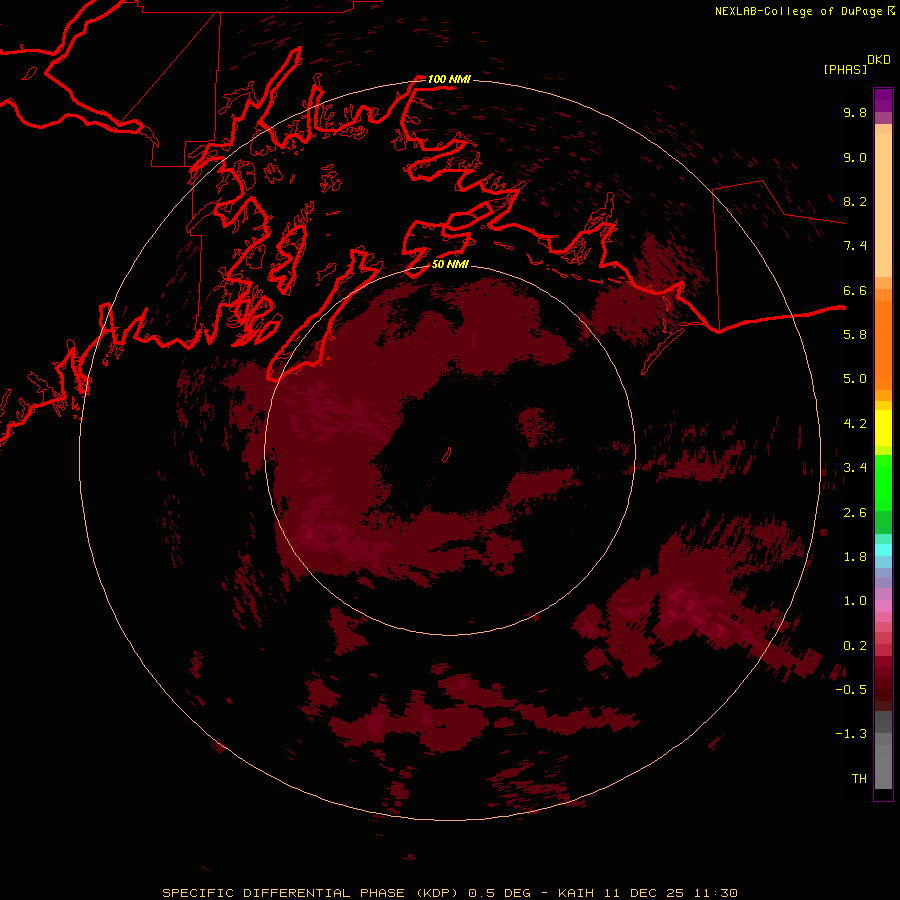Click the Specific Differential Phase (KDP) title text

coord(310,893)
